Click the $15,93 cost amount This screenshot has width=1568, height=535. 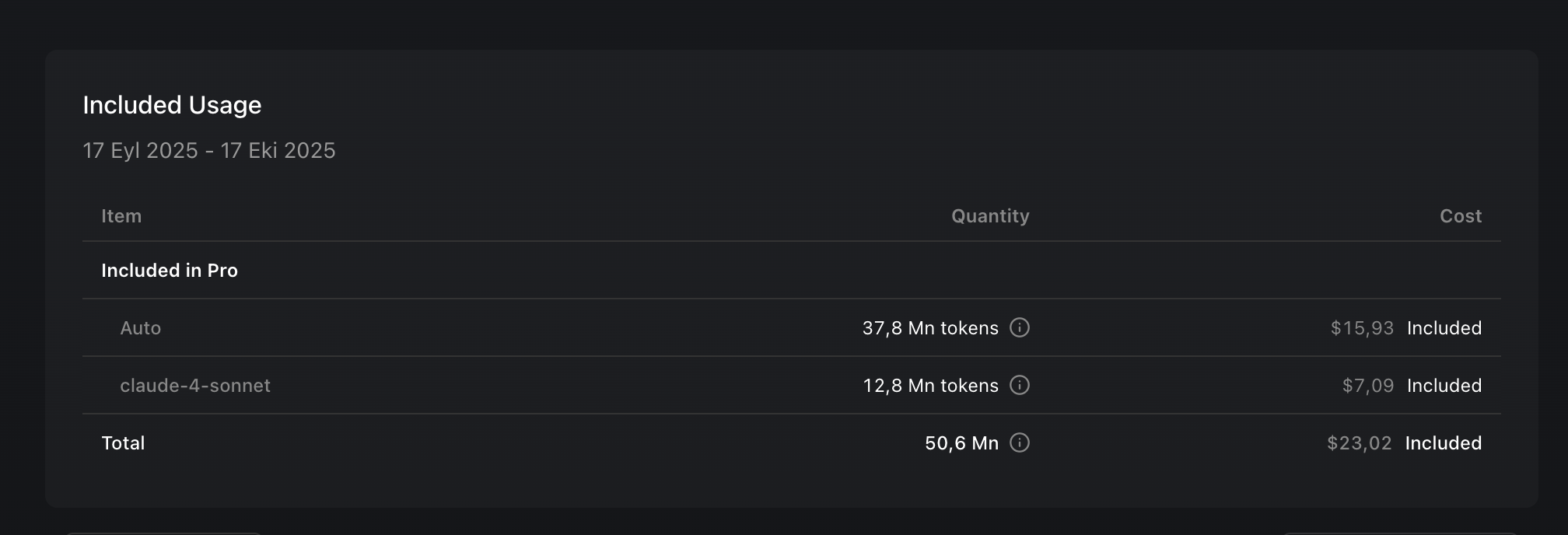[1362, 328]
